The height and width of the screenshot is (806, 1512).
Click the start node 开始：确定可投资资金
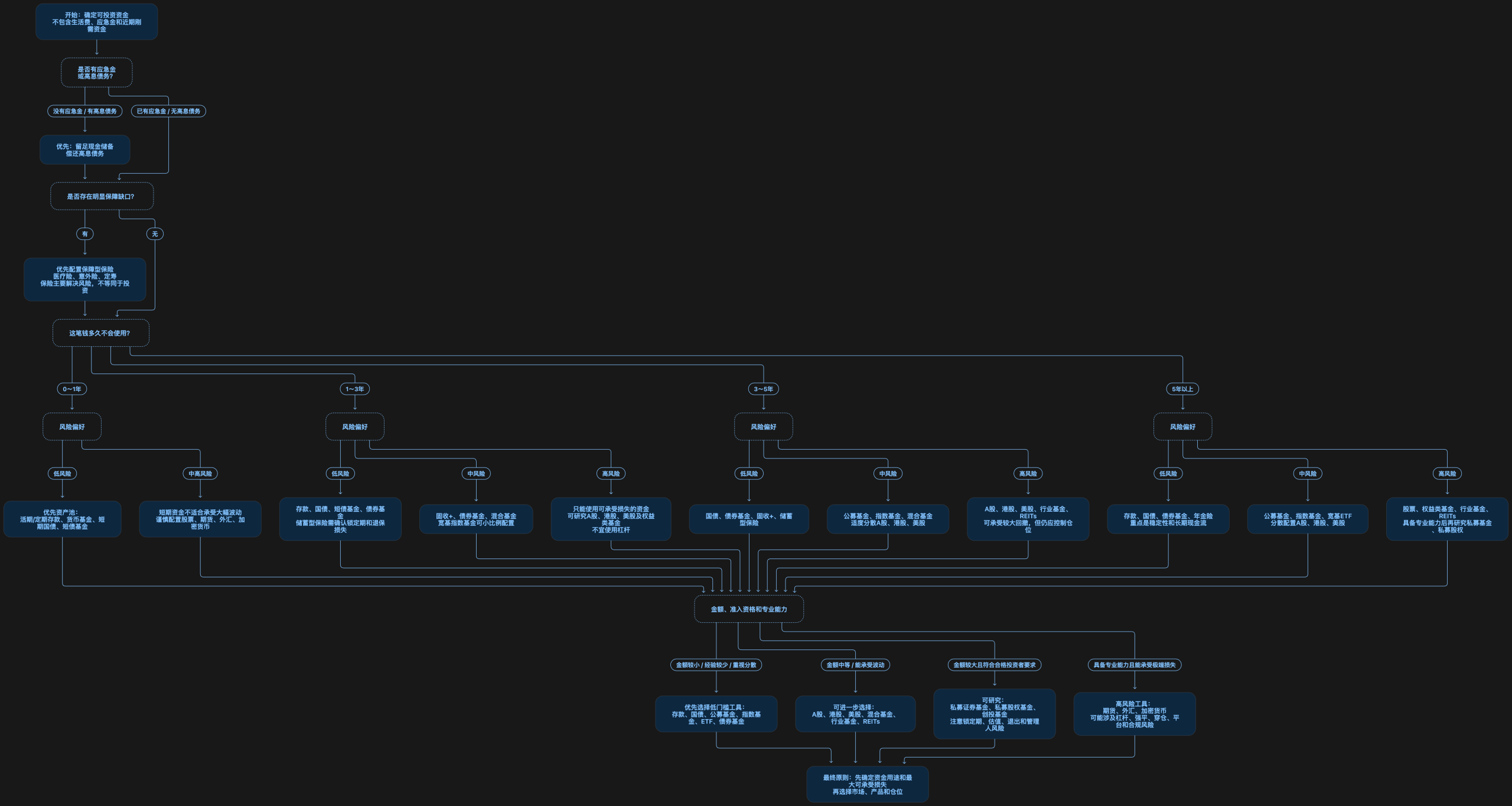point(97,22)
